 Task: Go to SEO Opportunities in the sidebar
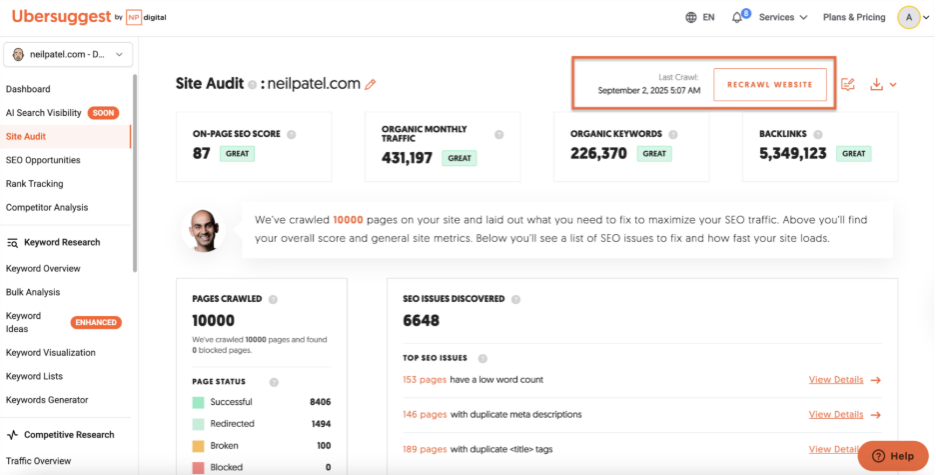coord(43,160)
